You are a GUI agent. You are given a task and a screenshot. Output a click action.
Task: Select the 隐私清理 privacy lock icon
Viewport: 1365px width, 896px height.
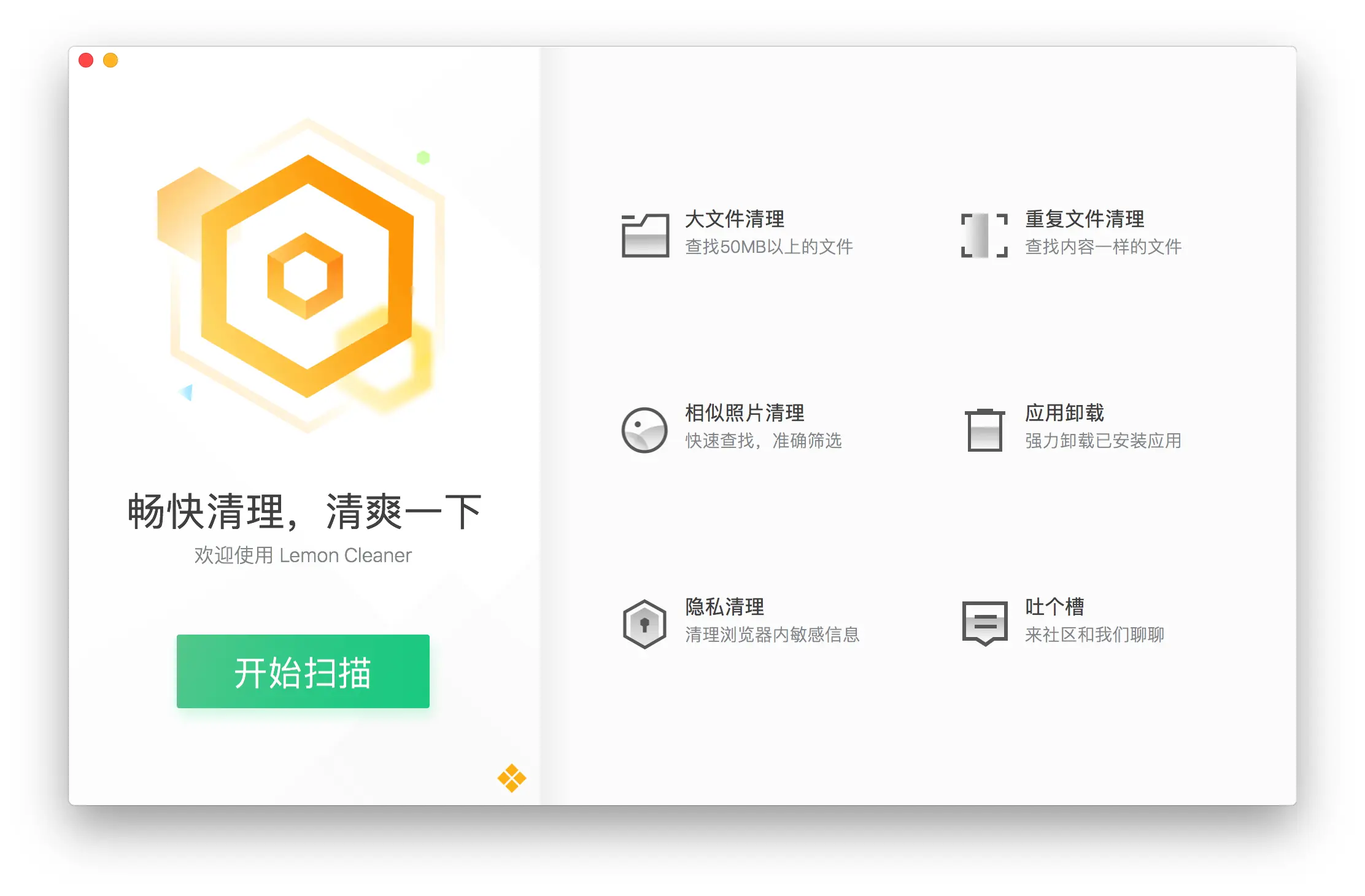[x=643, y=623]
